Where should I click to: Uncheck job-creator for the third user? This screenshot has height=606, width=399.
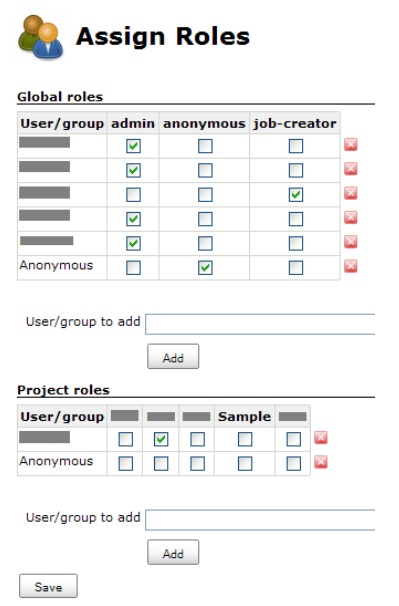[296, 195]
